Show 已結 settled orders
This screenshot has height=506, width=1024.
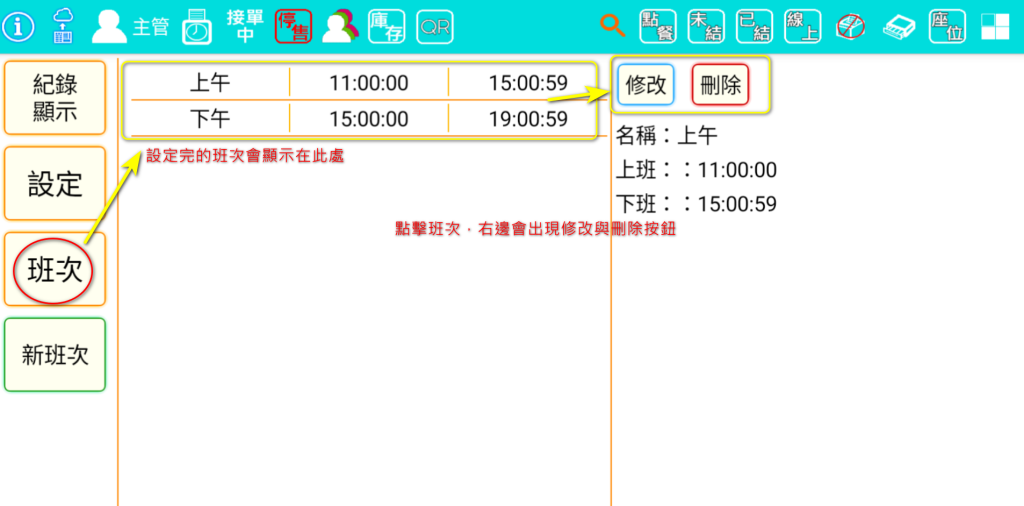pos(754,27)
